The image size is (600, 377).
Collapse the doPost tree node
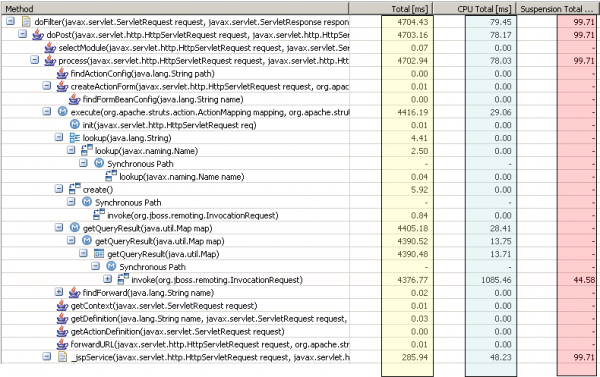(x=23, y=34)
